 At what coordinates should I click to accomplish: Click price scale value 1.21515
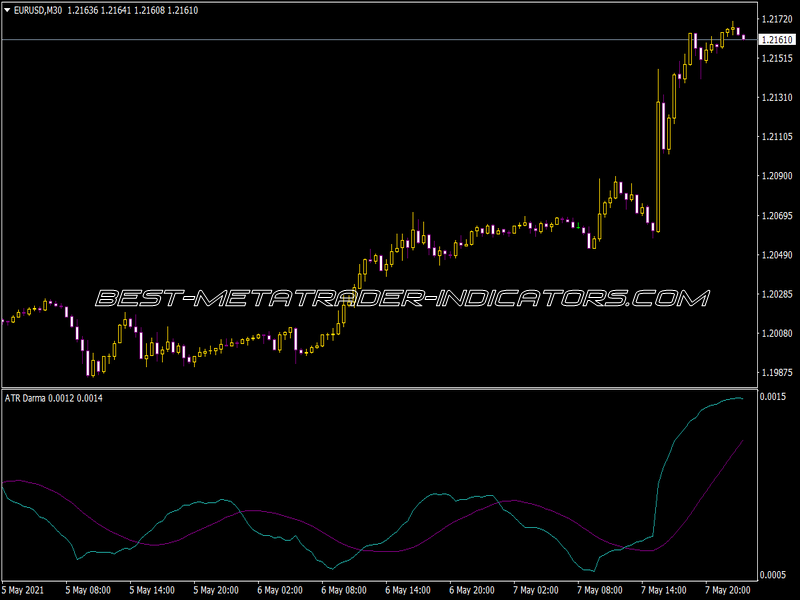pyautogui.click(x=777, y=58)
